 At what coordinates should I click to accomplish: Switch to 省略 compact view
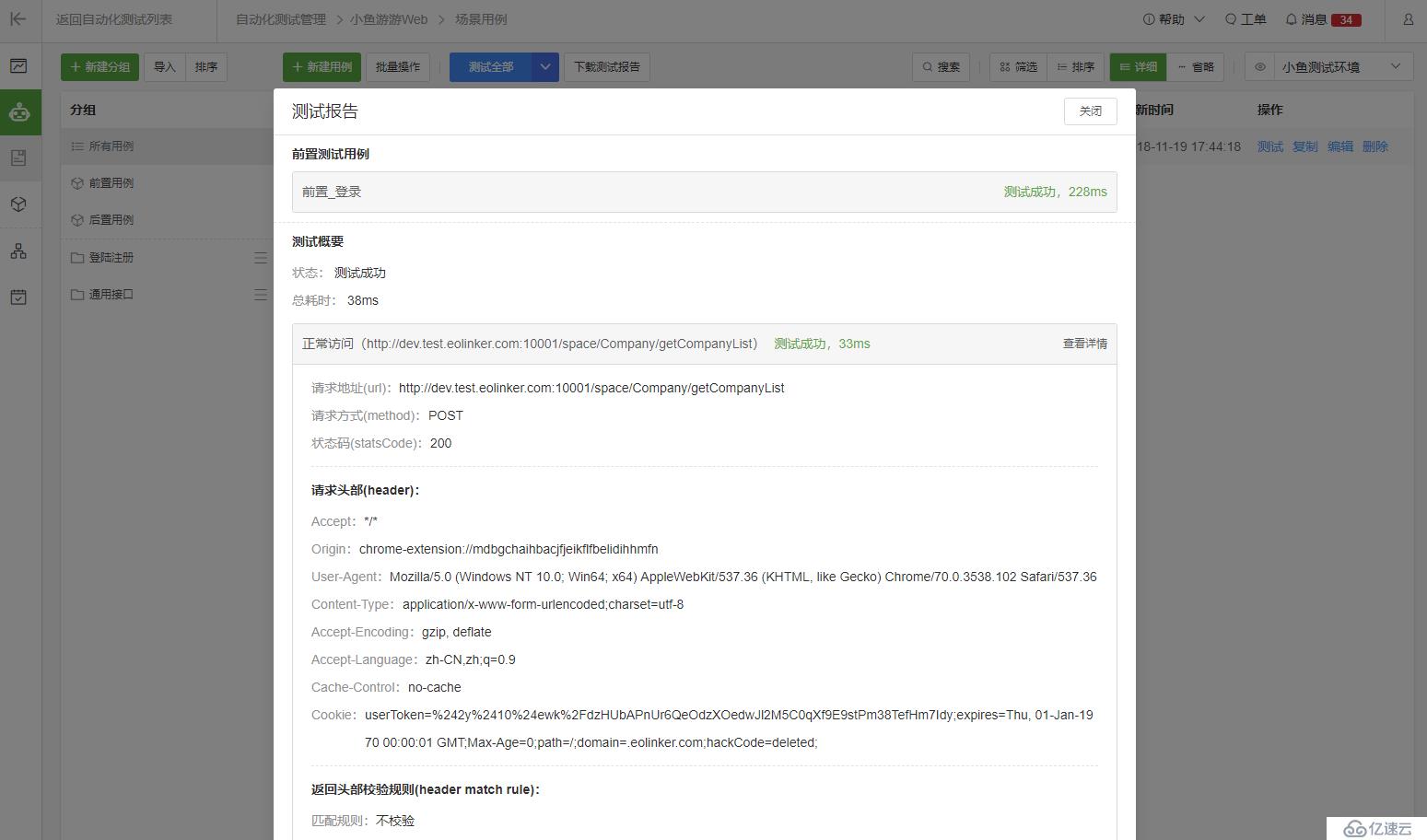point(1196,66)
